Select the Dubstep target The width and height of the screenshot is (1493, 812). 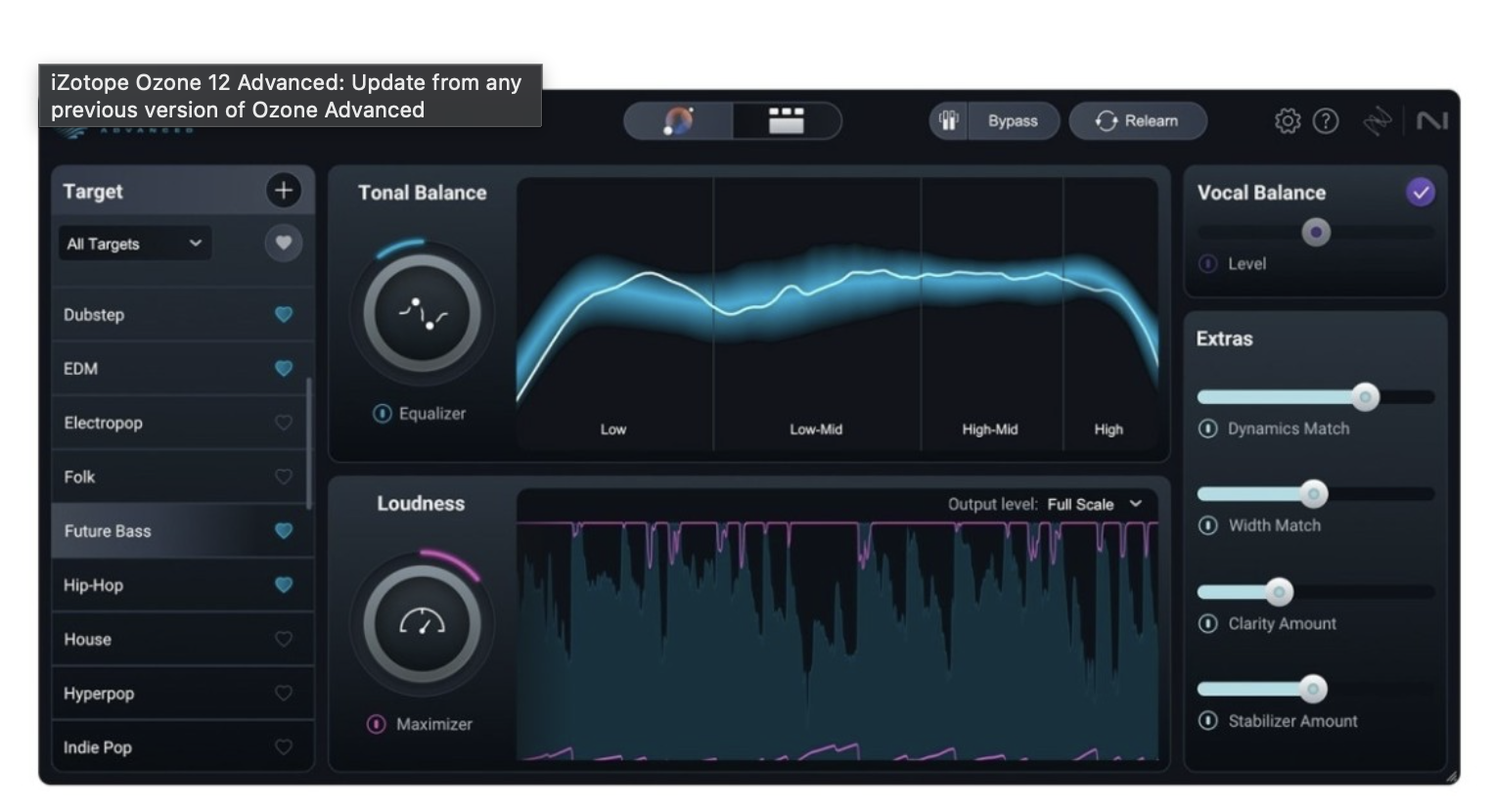point(182,315)
